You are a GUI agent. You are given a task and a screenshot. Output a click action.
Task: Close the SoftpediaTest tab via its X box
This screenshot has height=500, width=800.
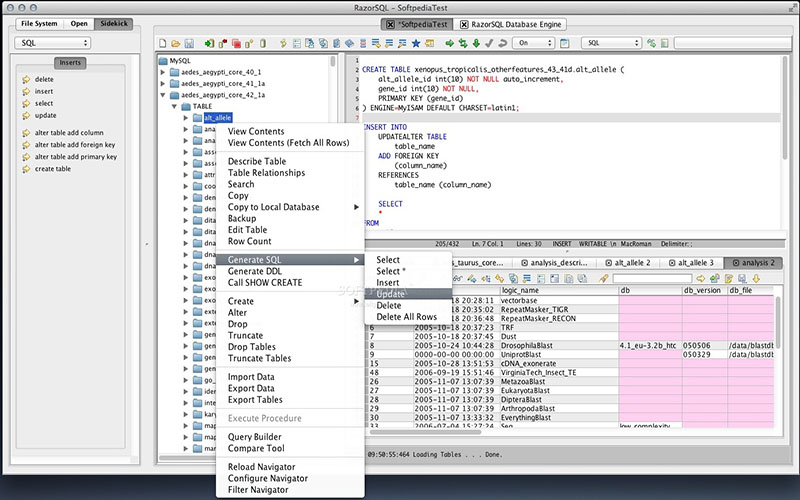pos(390,24)
